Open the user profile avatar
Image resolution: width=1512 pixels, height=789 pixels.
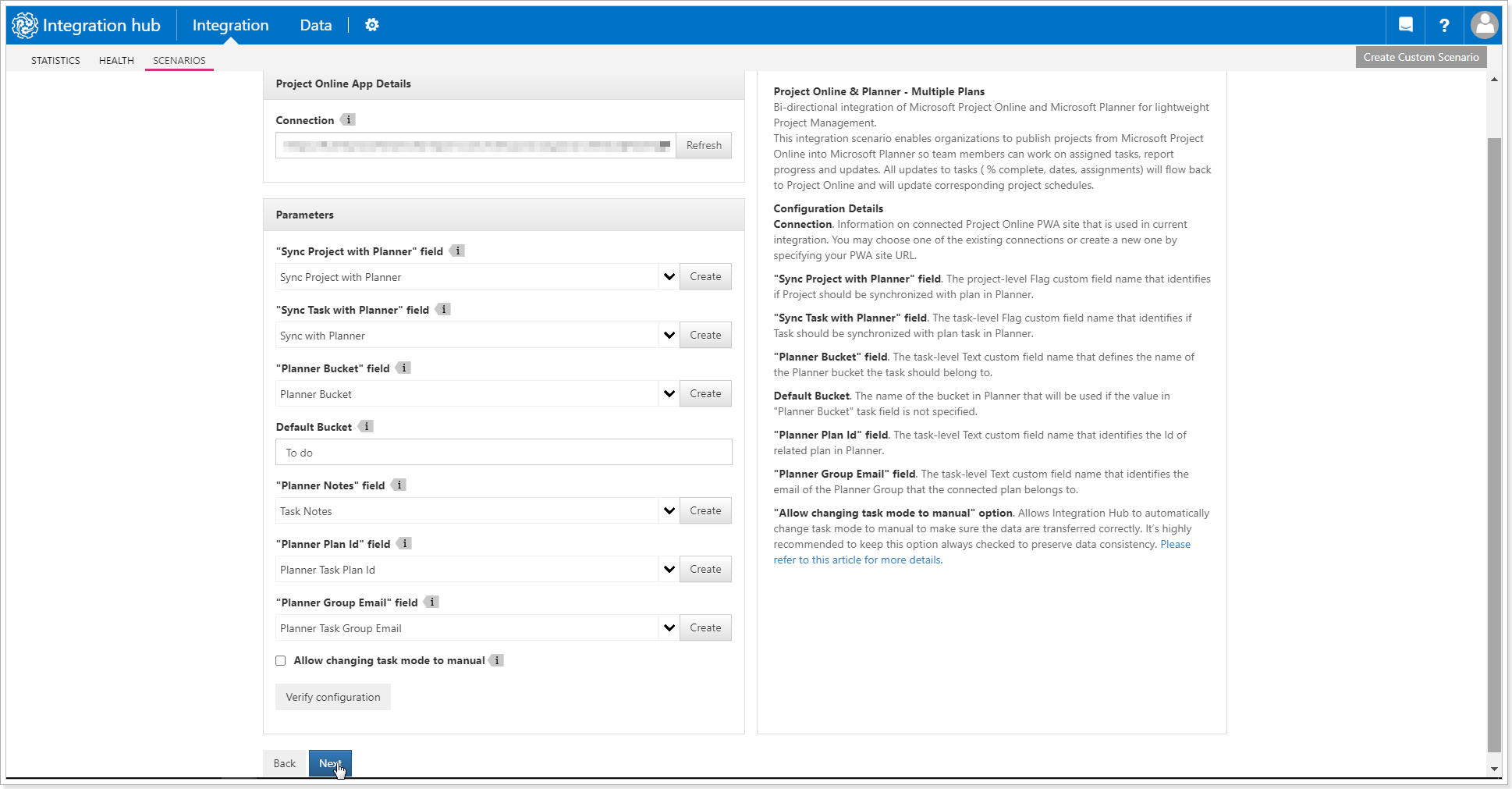pos(1484,25)
